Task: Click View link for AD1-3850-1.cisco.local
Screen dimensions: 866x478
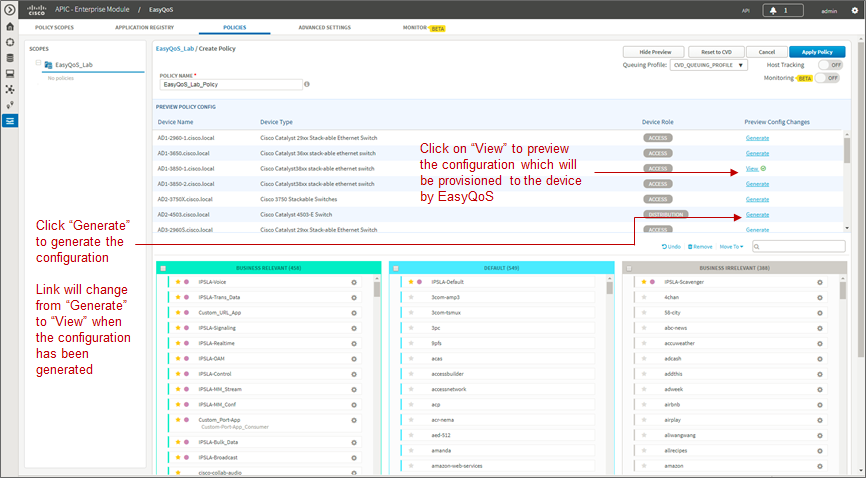Action: pyautogui.click(x=752, y=169)
